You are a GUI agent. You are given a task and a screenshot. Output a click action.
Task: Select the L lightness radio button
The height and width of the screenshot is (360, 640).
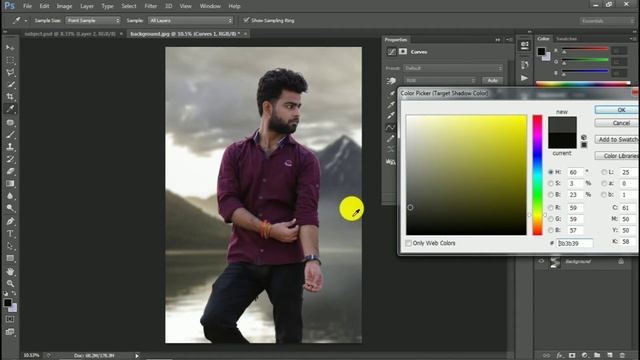point(604,172)
